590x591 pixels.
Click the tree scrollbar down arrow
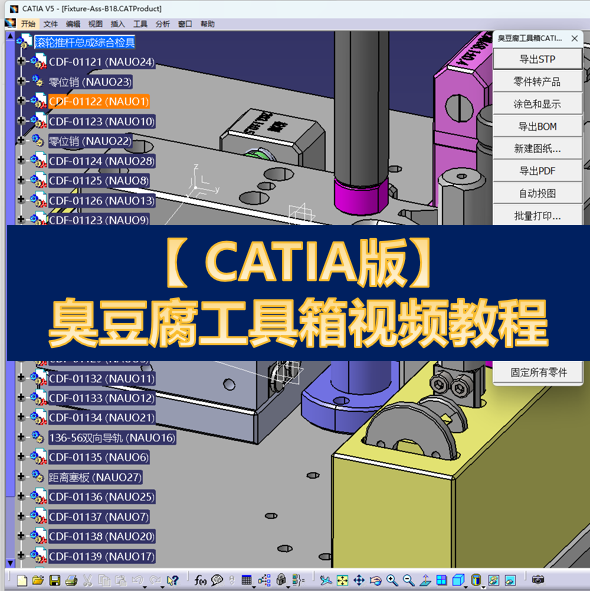pyautogui.click(x=10, y=563)
